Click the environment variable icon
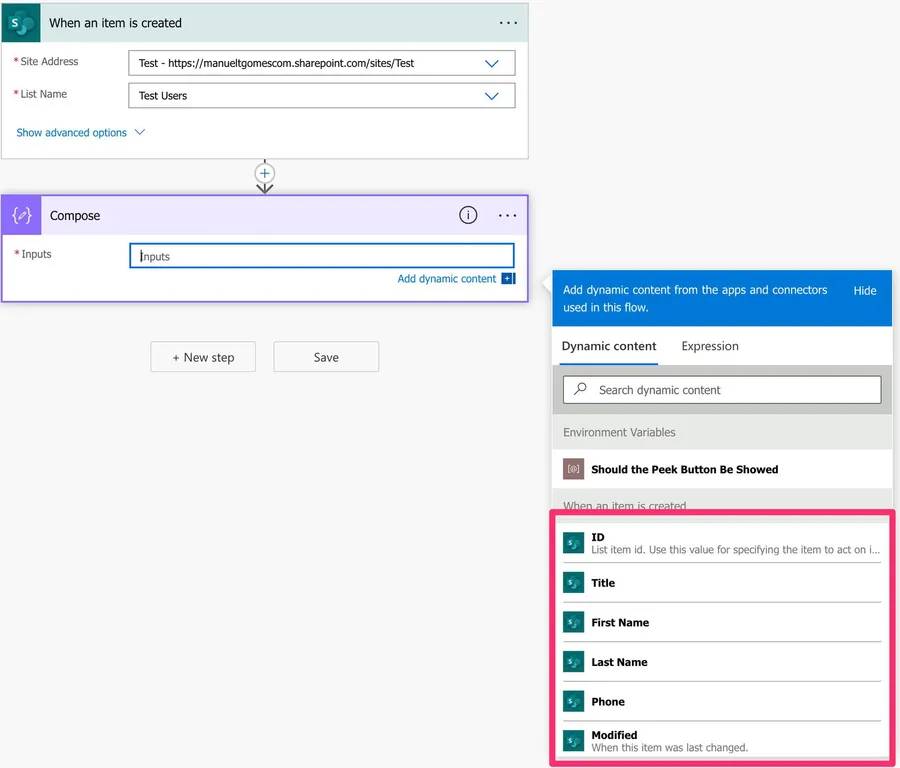This screenshot has width=900, height=768. click(573, 469)
